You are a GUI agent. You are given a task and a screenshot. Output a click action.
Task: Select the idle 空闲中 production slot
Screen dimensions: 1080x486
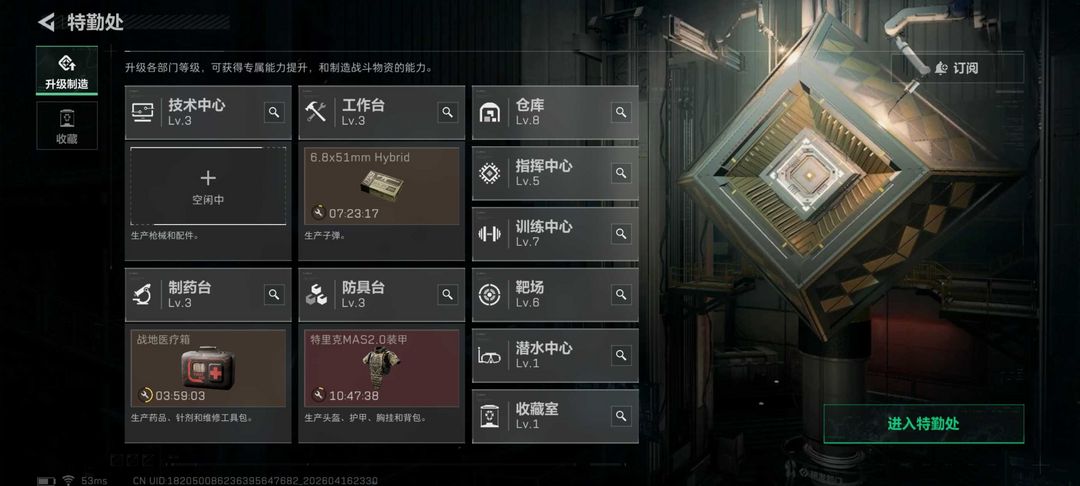[208, 186]
